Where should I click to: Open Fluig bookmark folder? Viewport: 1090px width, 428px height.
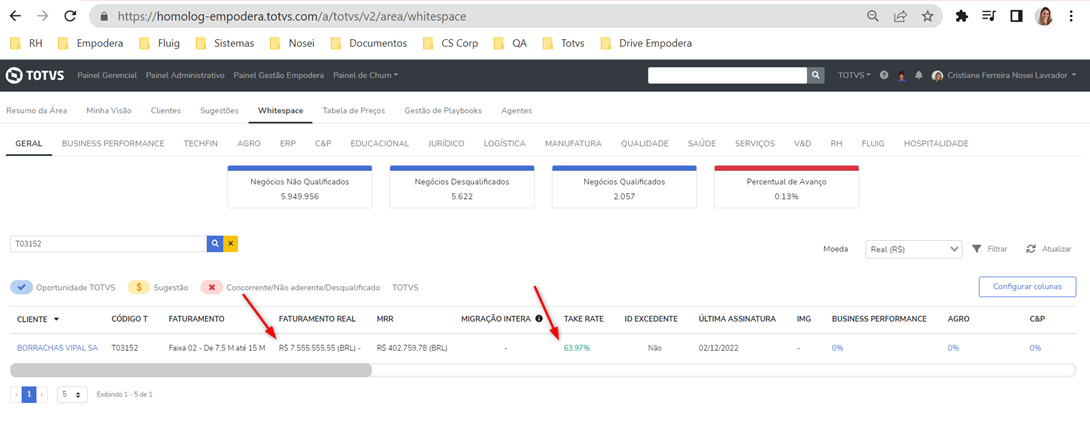pos(160,43)
